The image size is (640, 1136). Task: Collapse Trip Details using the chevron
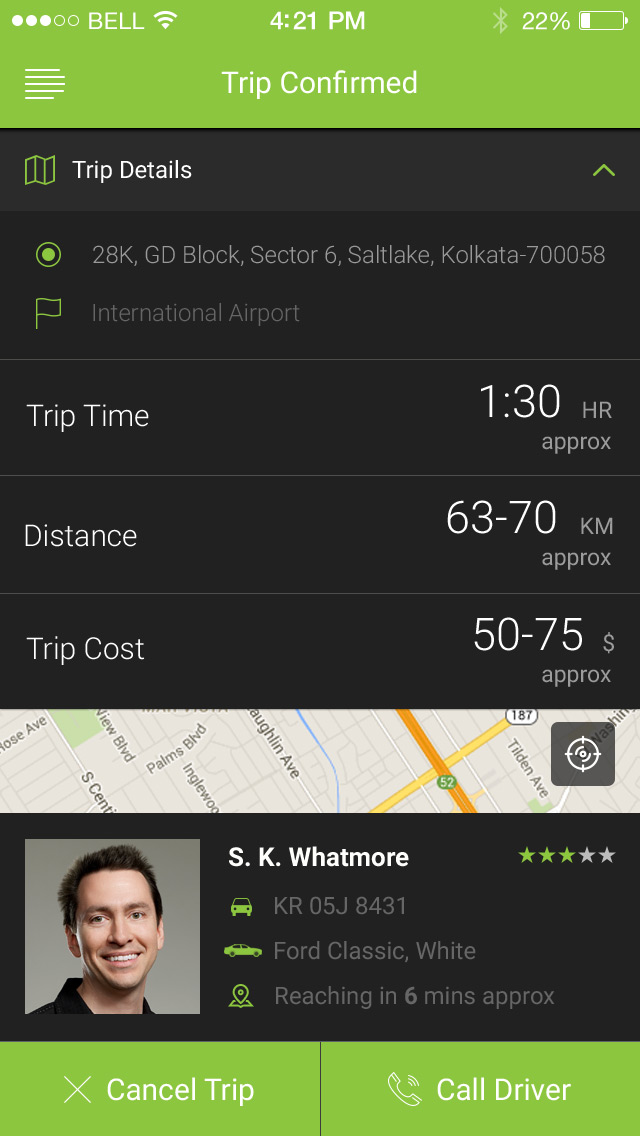pos(603,170)
